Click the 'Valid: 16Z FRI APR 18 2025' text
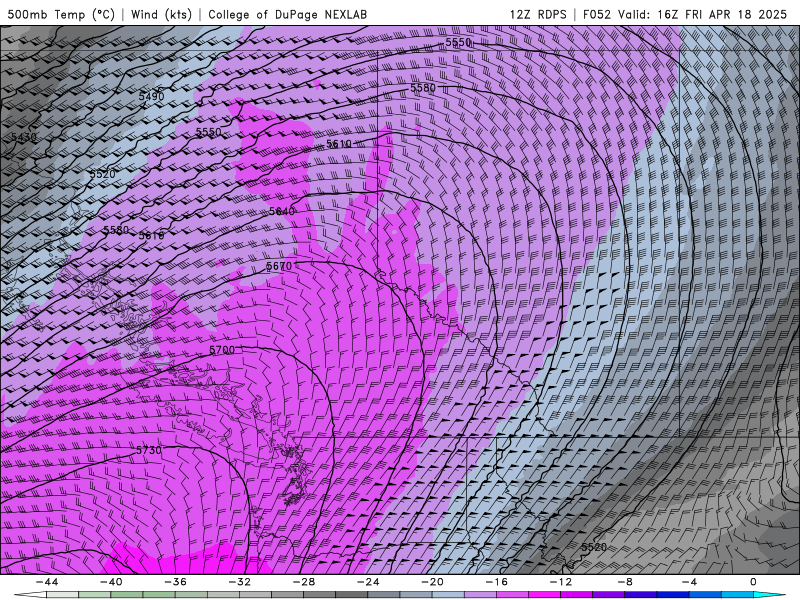 coord(703,14)
